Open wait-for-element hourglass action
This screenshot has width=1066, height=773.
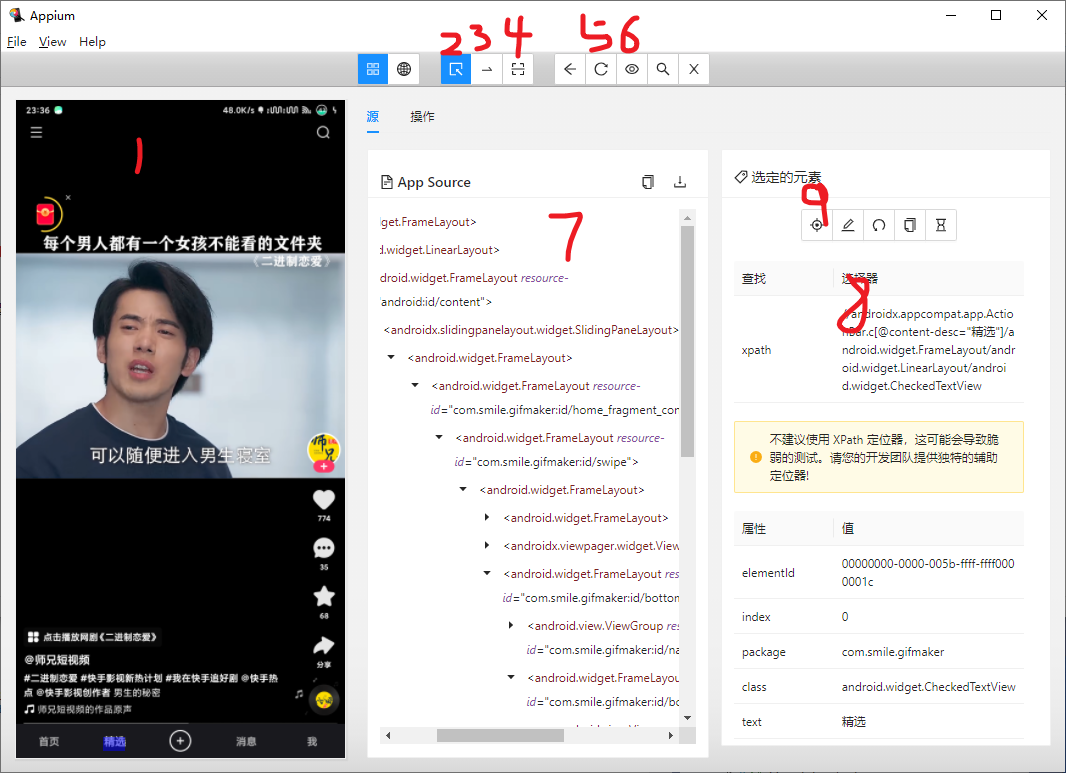click(941, 225)
